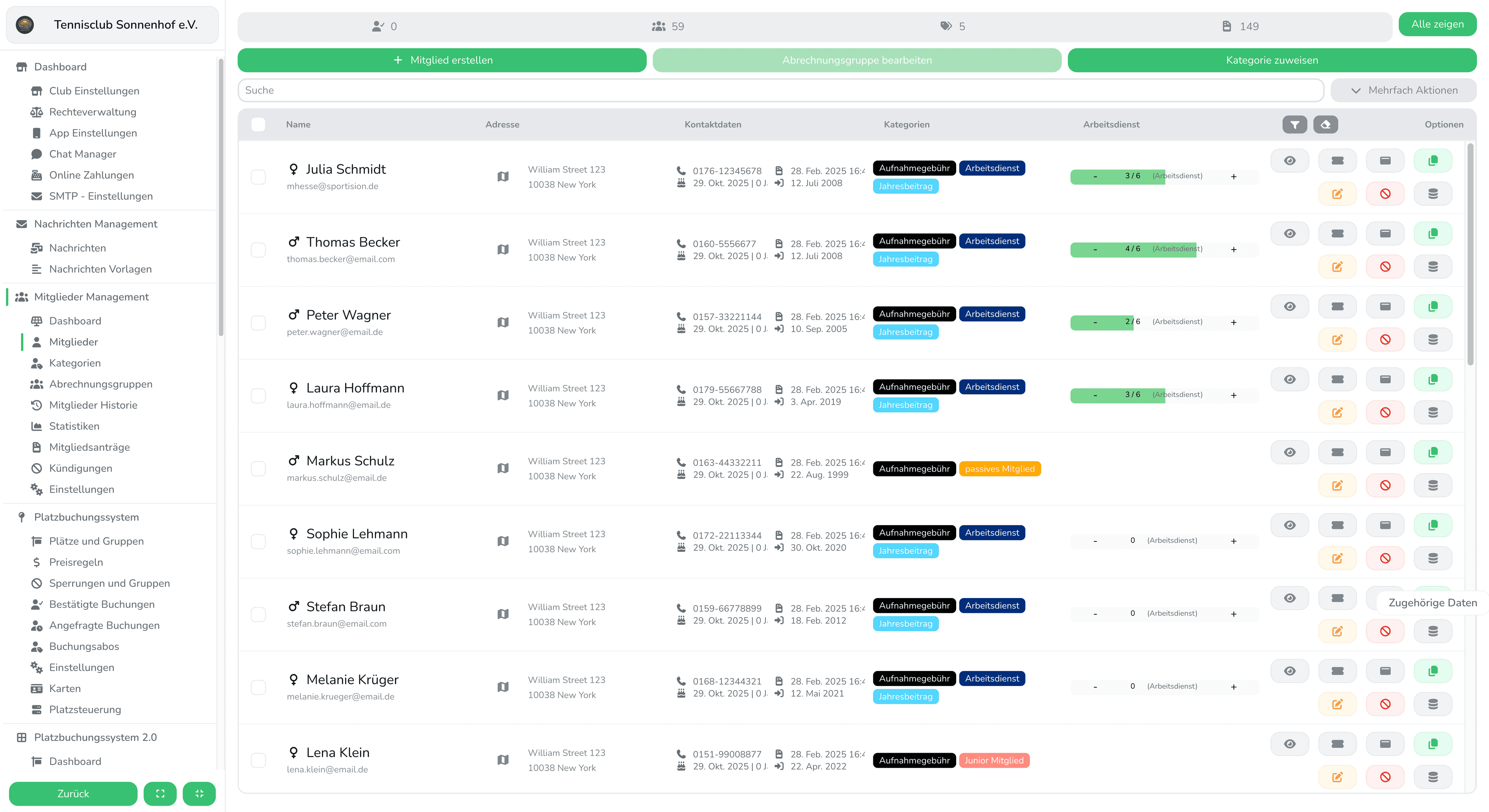Open Markus Schulz's database icon for related data
This screenshot has width=1489, height=812.
point(1432,485)
